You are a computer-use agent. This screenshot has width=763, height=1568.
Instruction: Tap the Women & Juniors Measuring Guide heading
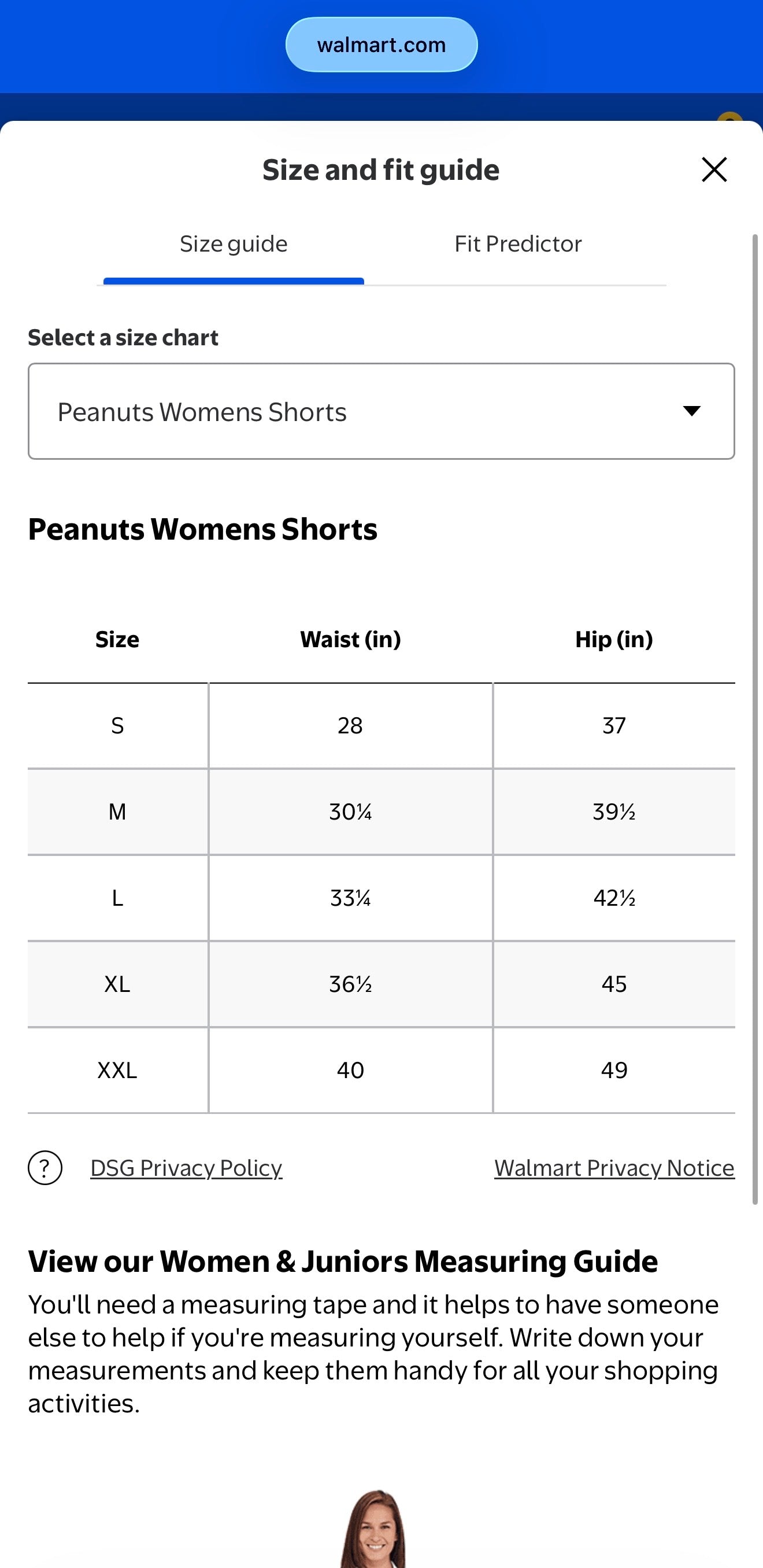(x=343, y=1261)
